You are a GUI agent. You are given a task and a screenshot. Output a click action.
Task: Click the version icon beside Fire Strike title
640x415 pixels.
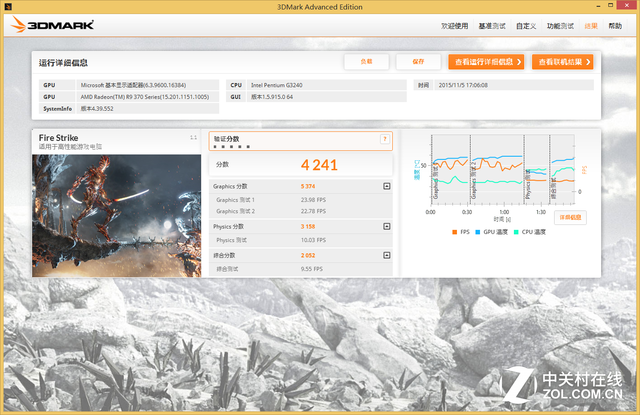tap(193, 137)
